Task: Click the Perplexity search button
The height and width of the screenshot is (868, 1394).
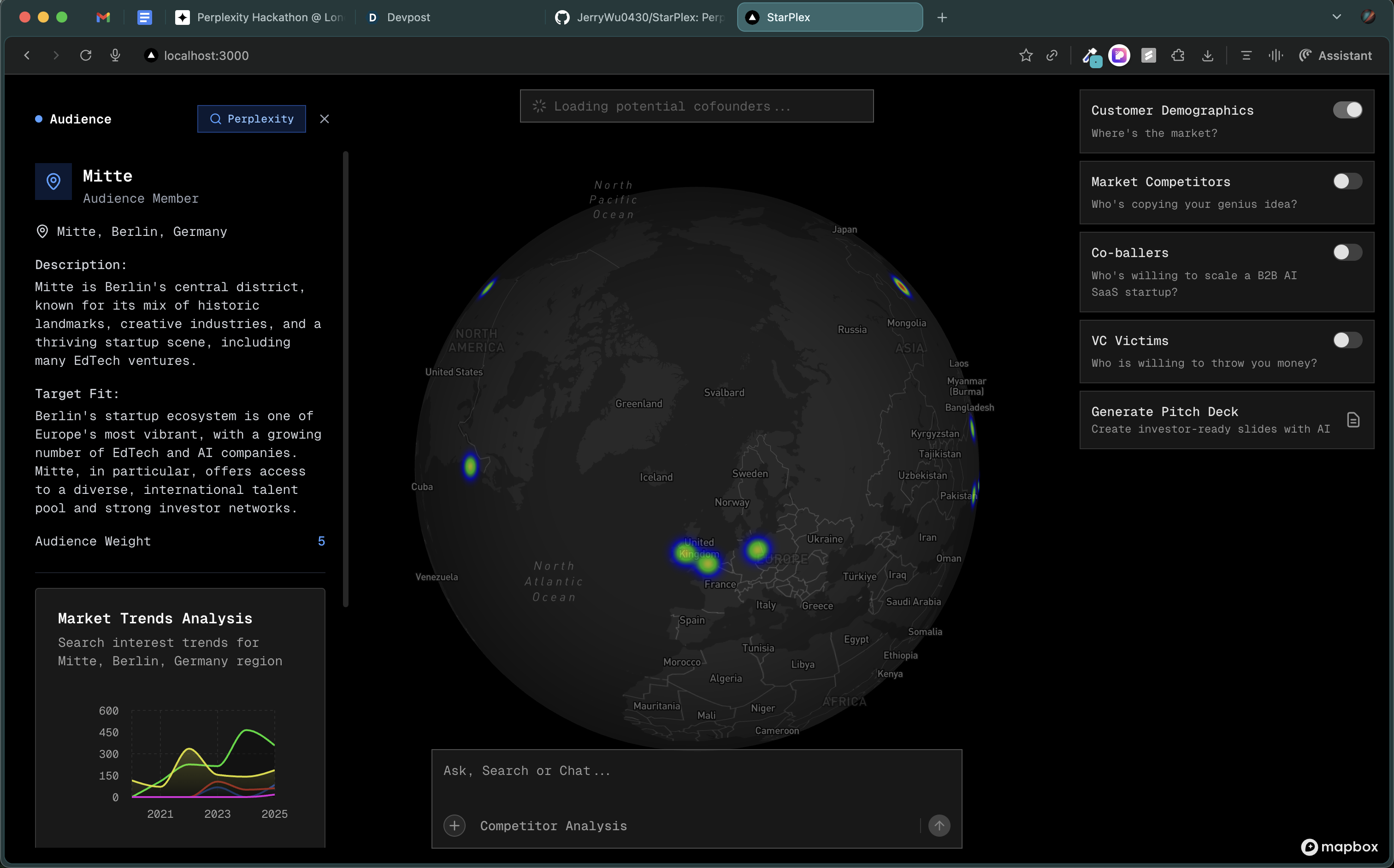Action: click(x=252, y=119)
